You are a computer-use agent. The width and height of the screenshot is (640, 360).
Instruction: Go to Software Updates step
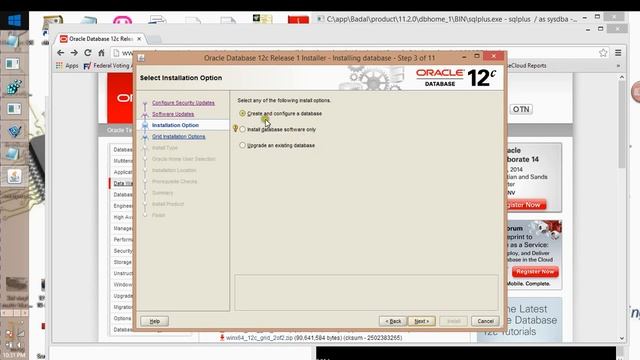(x=173, y=114)
